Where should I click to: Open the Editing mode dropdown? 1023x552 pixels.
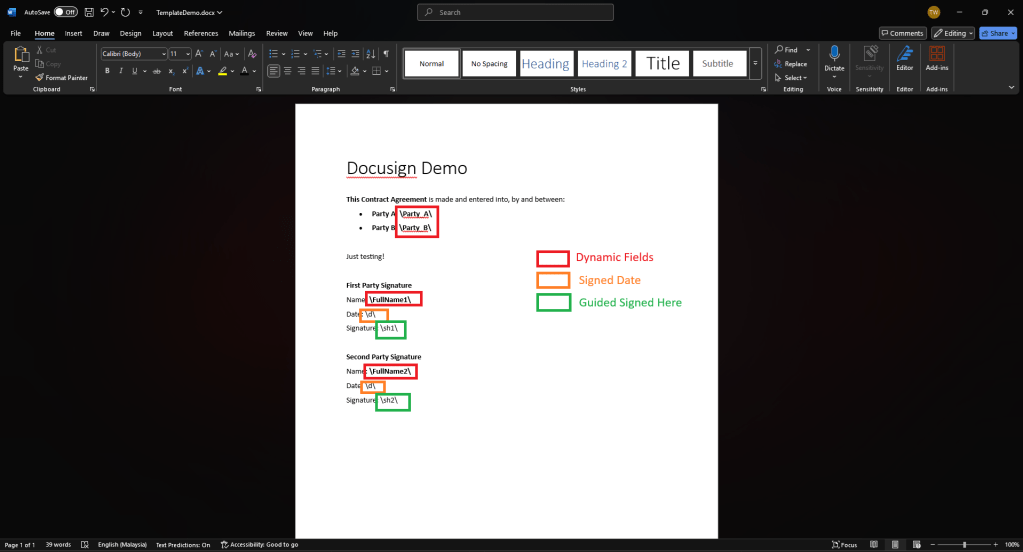tap(953, 33)
